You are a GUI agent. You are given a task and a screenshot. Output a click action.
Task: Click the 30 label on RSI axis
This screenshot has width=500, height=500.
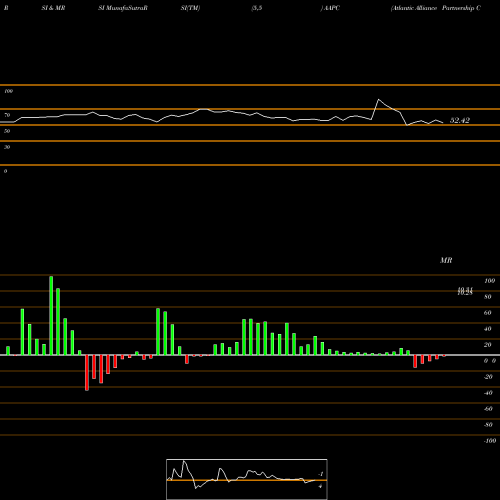(x=7, y=147)
